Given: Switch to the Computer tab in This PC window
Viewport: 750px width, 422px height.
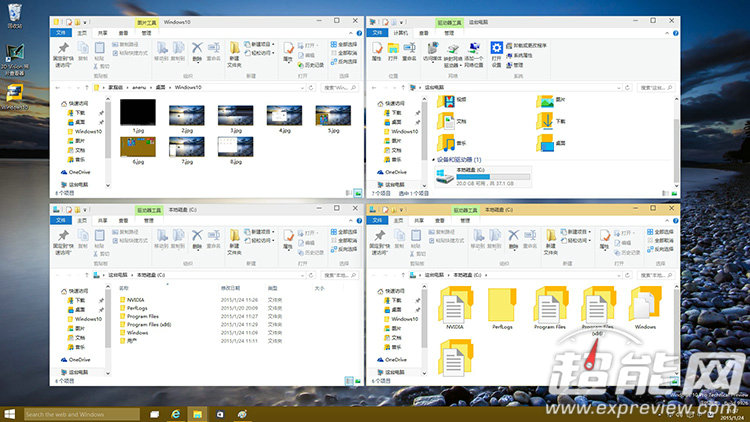Looking at the screenshot, I should (x=402, y=32).
